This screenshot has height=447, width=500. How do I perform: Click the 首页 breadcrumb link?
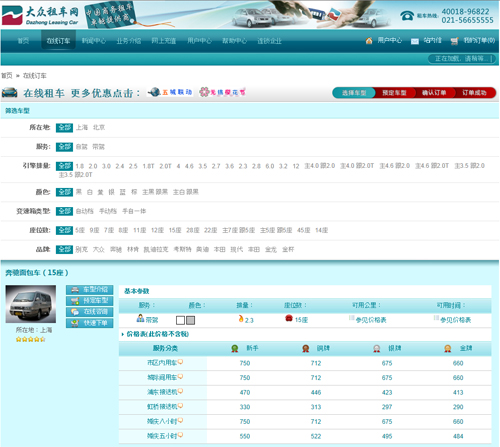tap(6, 76)
